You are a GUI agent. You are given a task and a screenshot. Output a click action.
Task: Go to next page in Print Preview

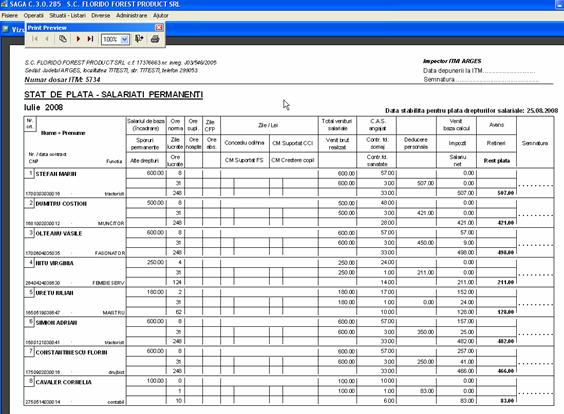[x=78, y=39]
